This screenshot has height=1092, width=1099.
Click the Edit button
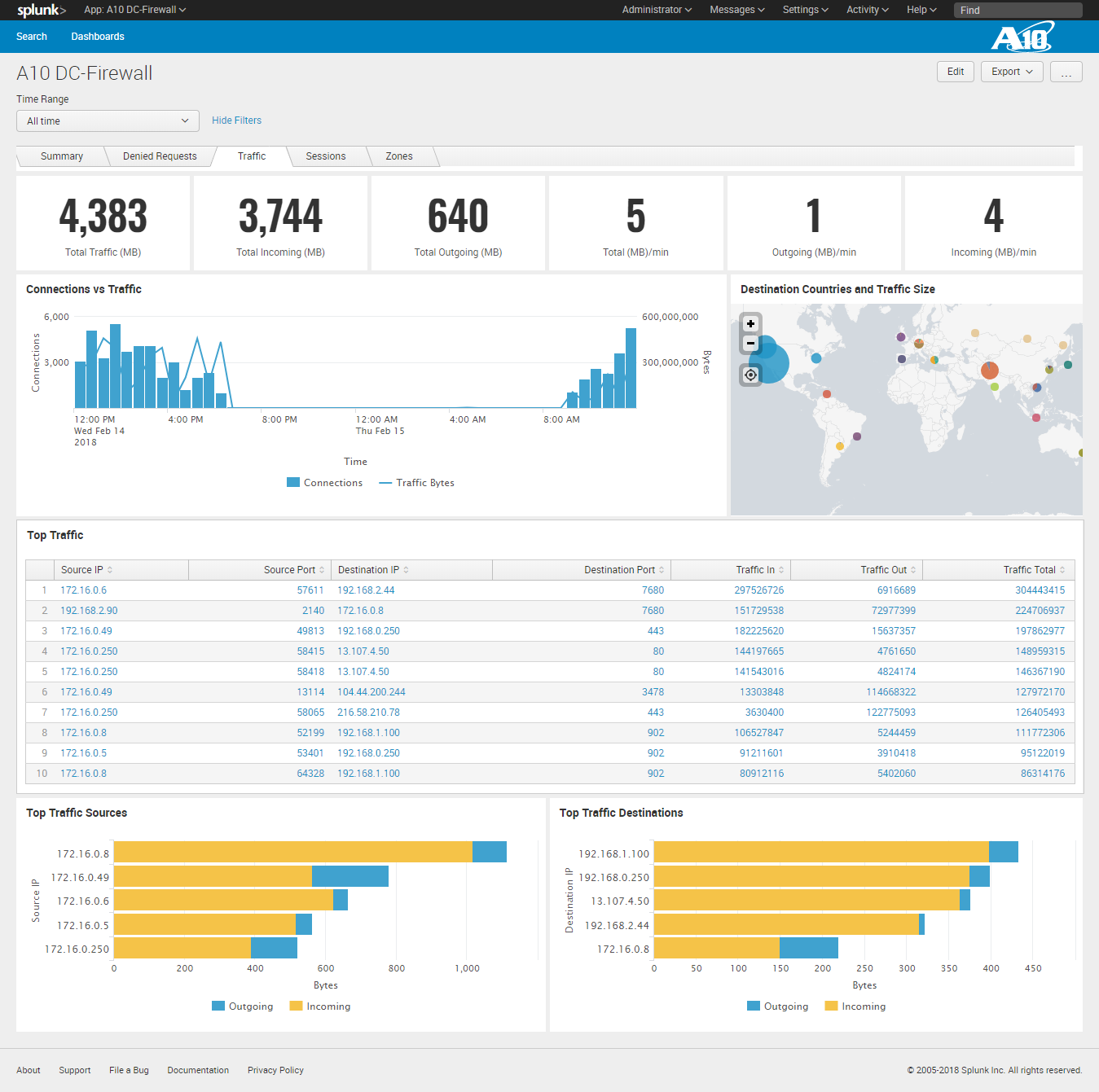(x=956, y=72)
